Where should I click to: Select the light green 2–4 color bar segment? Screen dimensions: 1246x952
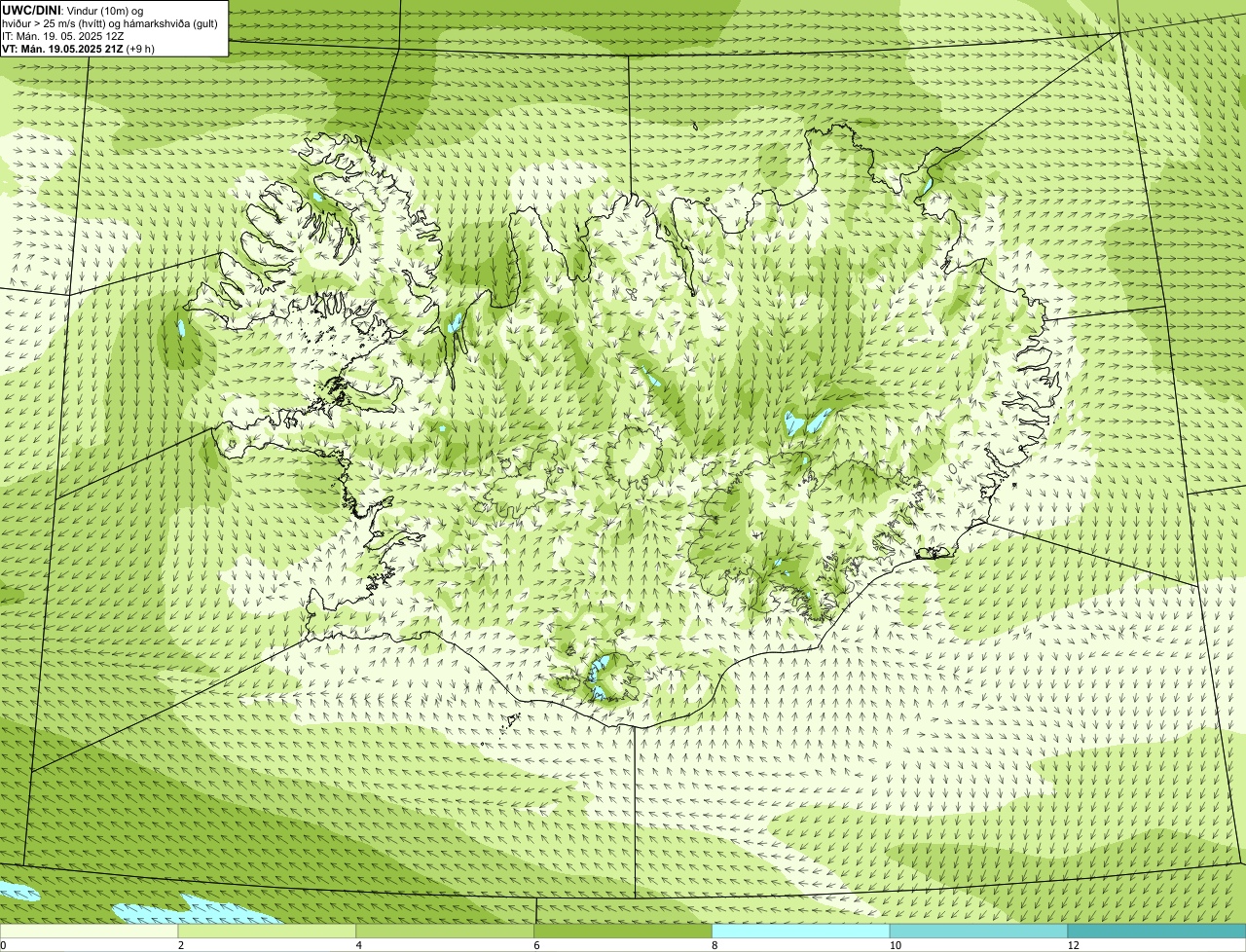pos(268,931)
